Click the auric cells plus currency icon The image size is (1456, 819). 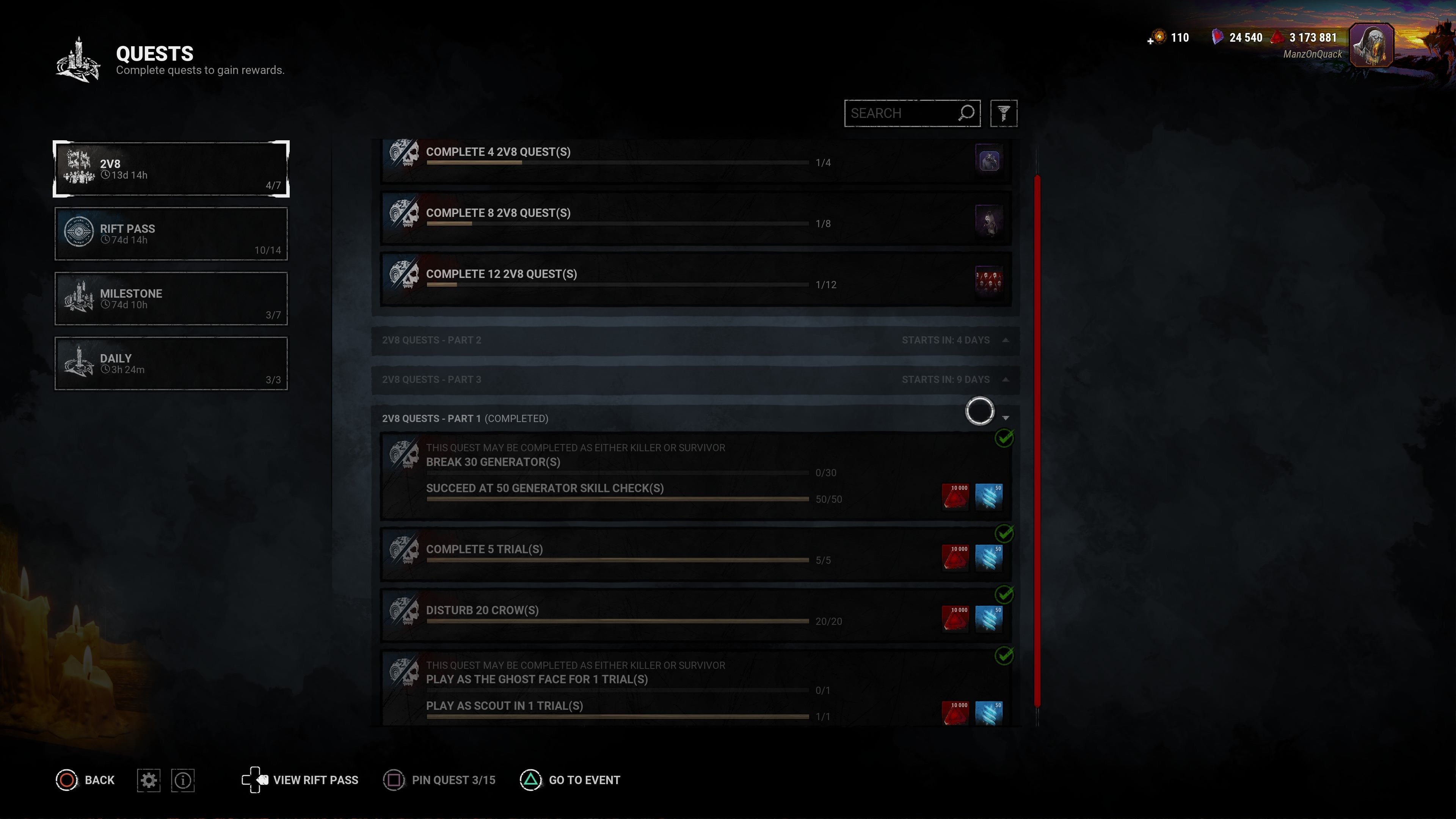point(1156,37)
